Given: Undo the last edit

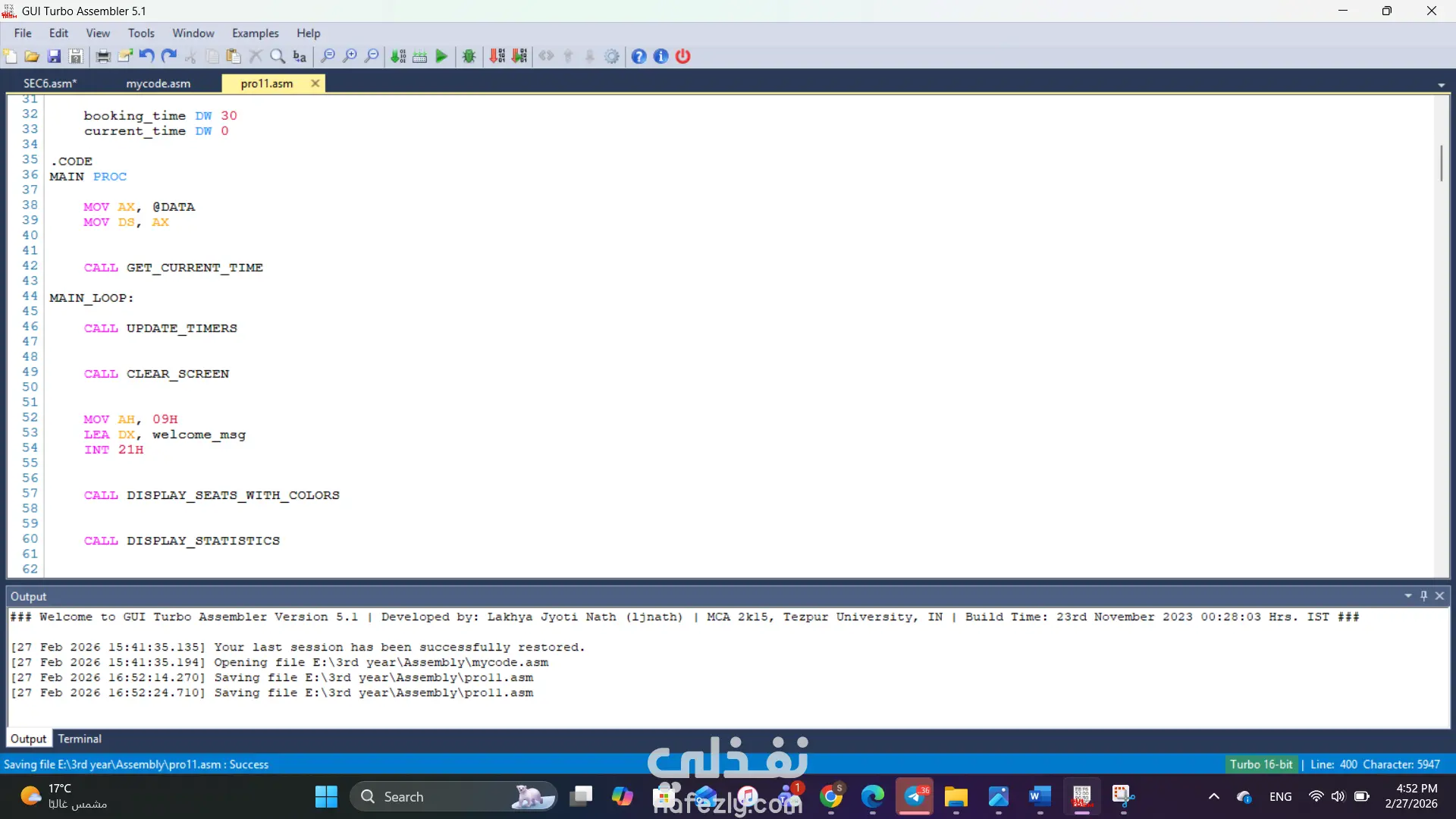Looking at the screenshot, I should (x=147, y=56).
